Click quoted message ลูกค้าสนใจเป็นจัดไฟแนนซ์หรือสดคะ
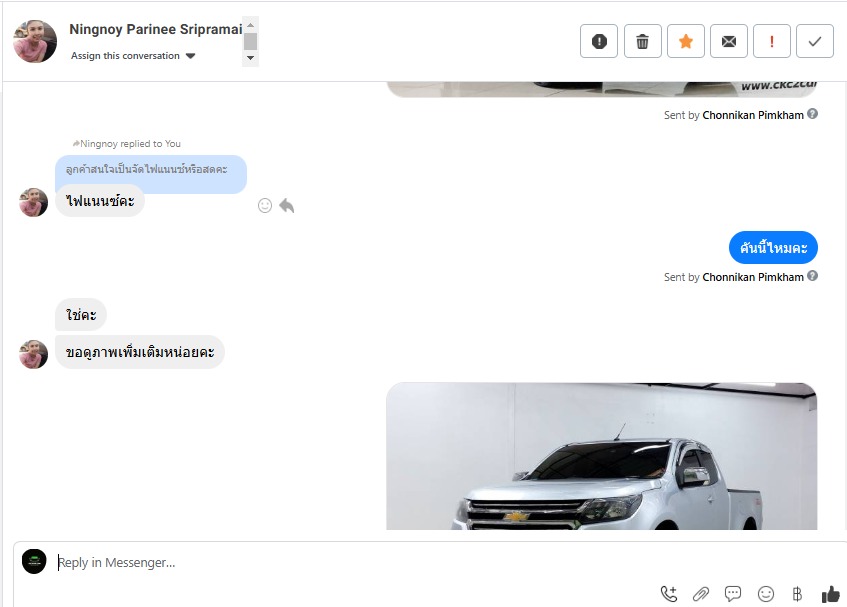Image resolution: width=847 pixels, height=607 pixels. [151, 170]
